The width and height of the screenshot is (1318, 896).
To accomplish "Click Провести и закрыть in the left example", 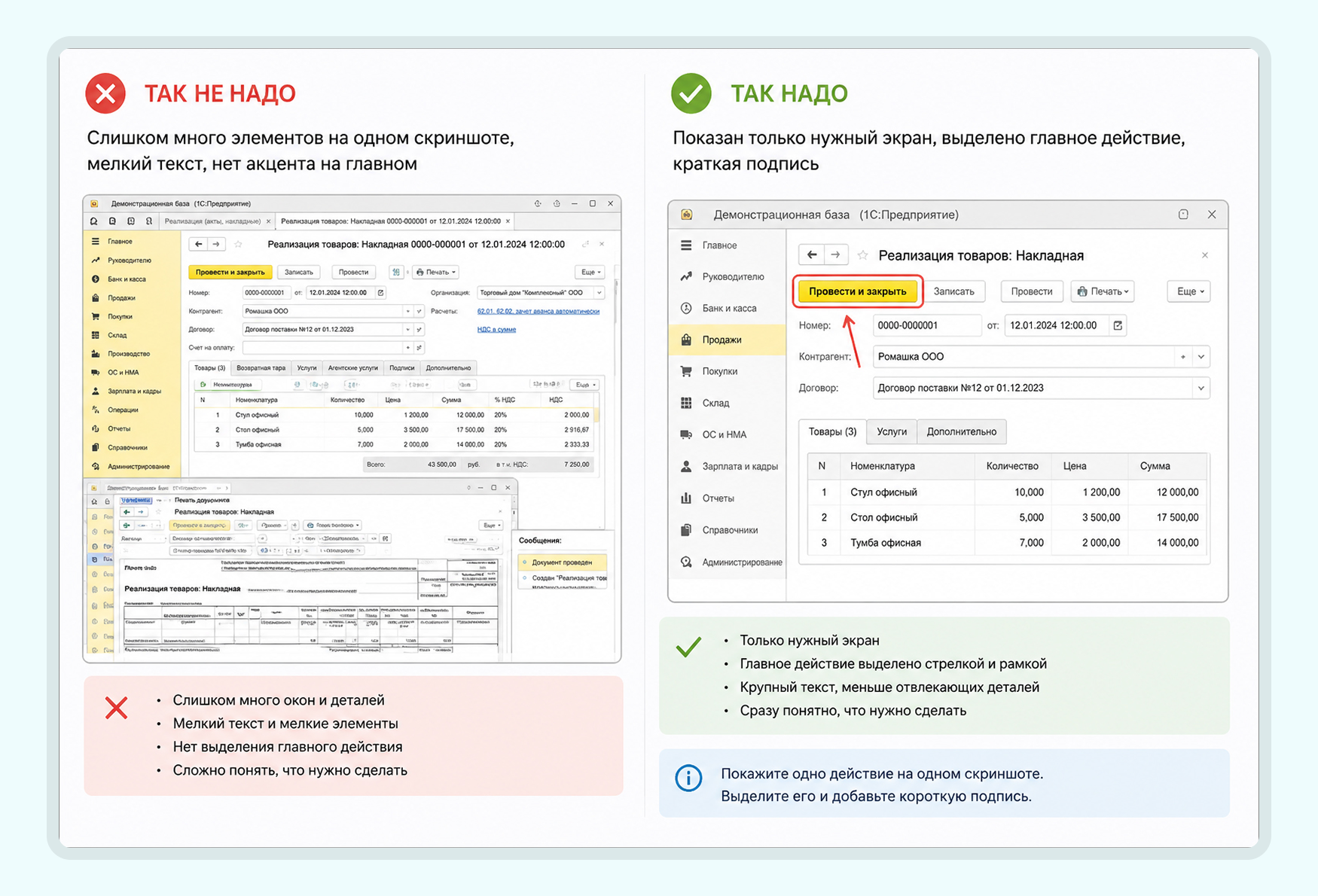I will 230,272.
